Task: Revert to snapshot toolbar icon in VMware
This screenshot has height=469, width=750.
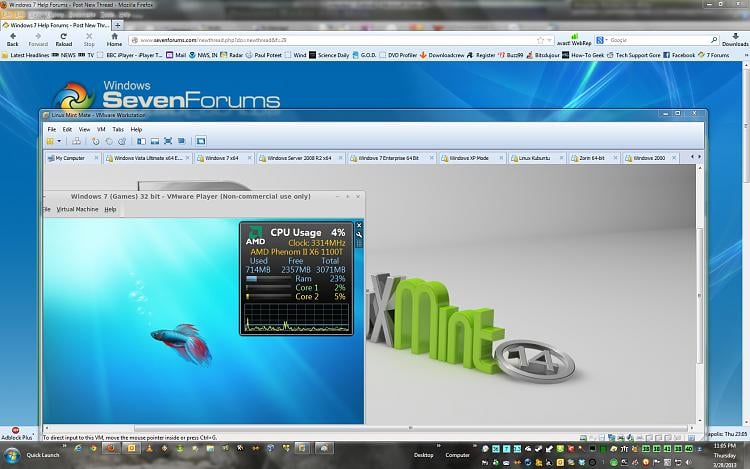Action: 109,141
